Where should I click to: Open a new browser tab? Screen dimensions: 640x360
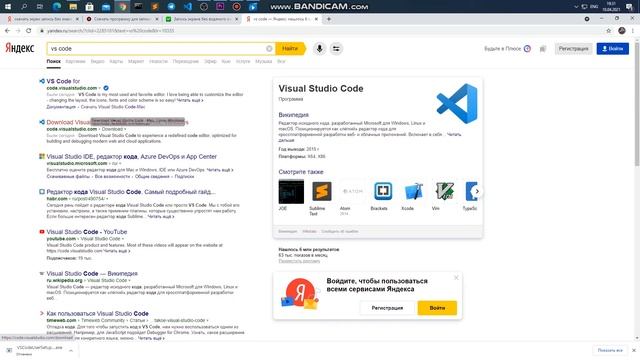(329, 19)
